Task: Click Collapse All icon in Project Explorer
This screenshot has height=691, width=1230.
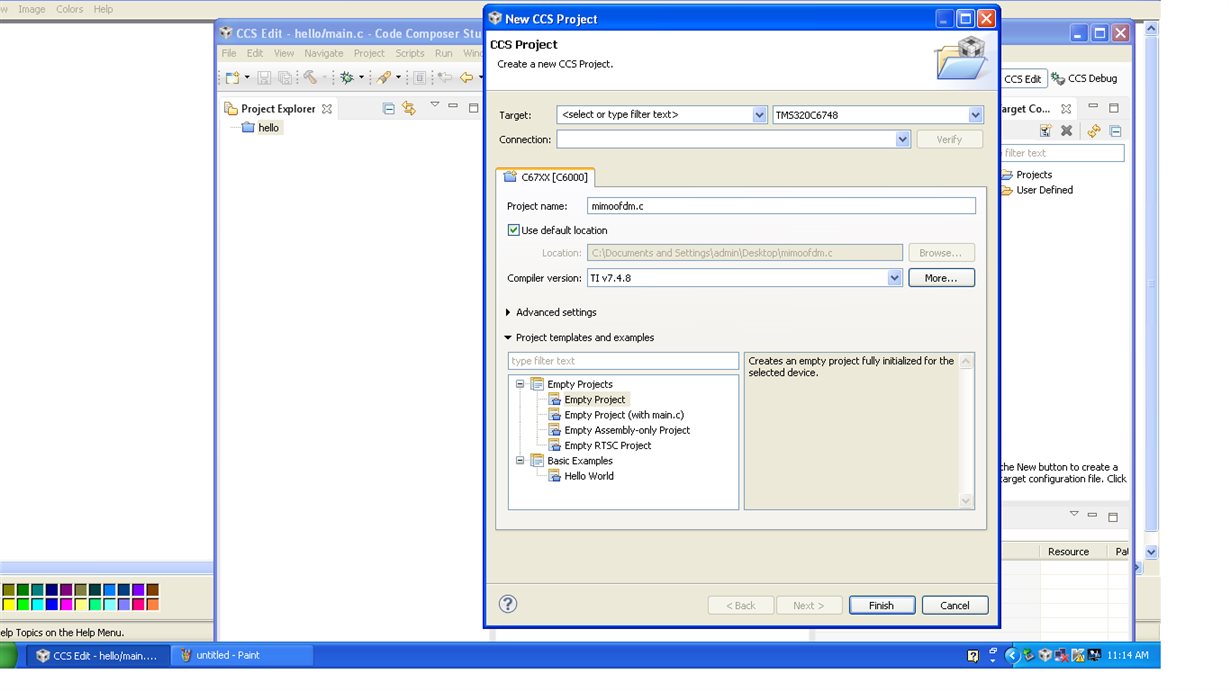Action: coord(389,108)
